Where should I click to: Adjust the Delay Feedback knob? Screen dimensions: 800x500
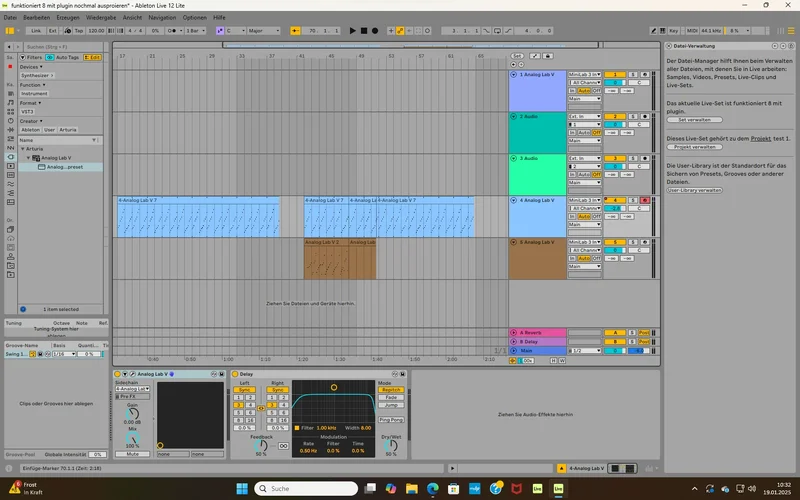click(x=261, y=446)
